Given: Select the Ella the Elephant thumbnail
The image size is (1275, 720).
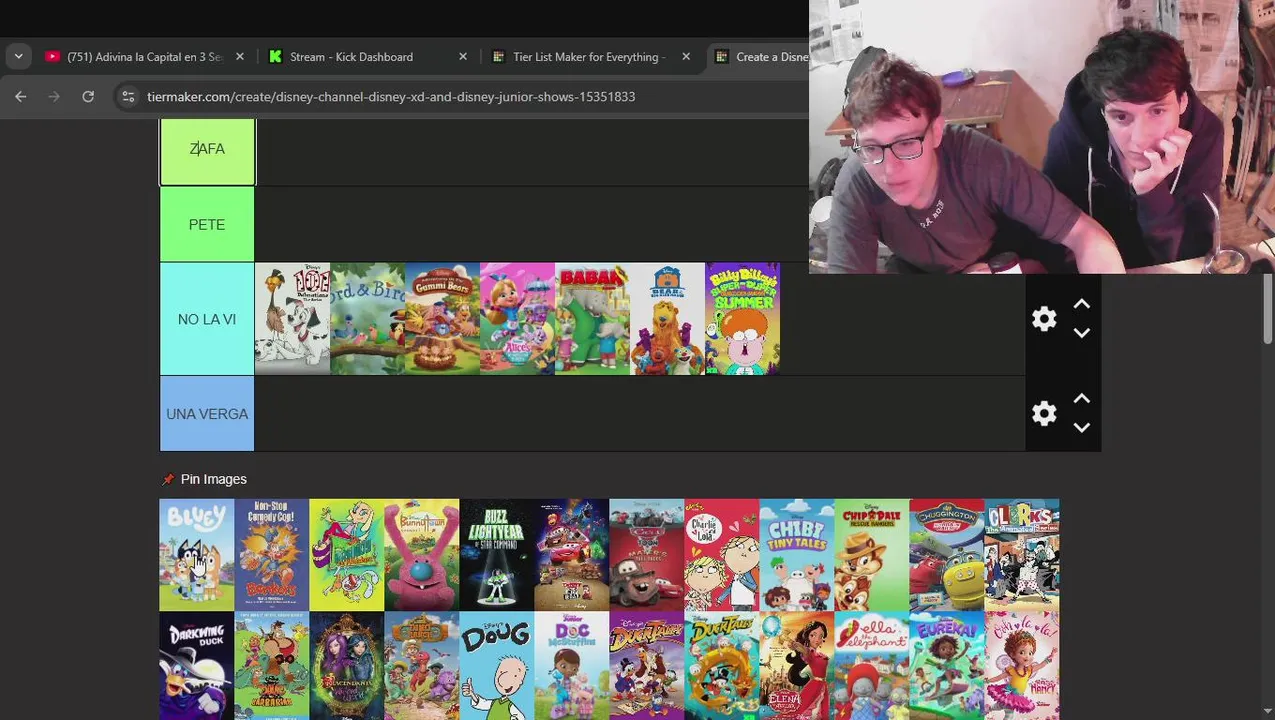Looking at the screenshot, I should [872, 666].
